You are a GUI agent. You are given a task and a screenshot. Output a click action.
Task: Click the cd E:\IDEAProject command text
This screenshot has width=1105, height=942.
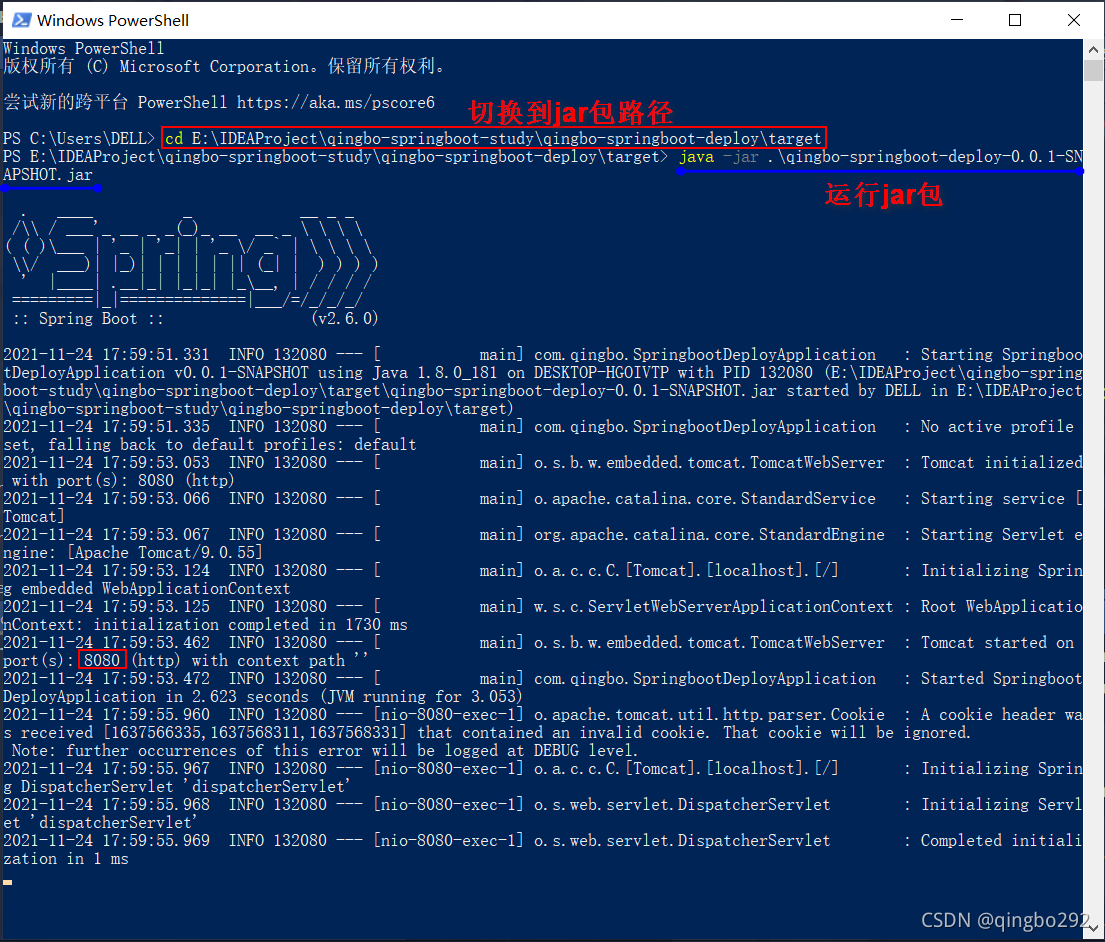493,138
